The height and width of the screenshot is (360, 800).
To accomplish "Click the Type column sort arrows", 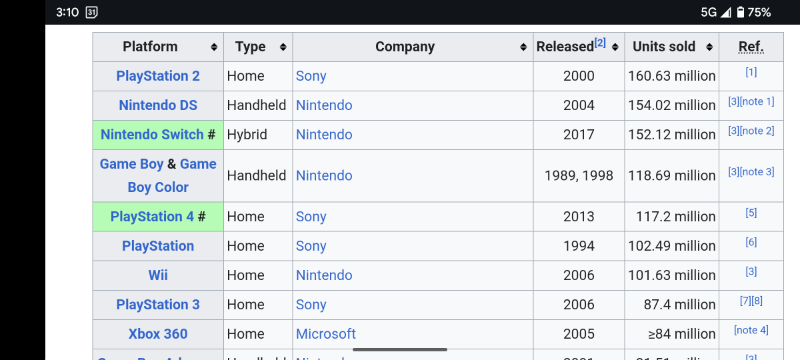I will (283, 47).
